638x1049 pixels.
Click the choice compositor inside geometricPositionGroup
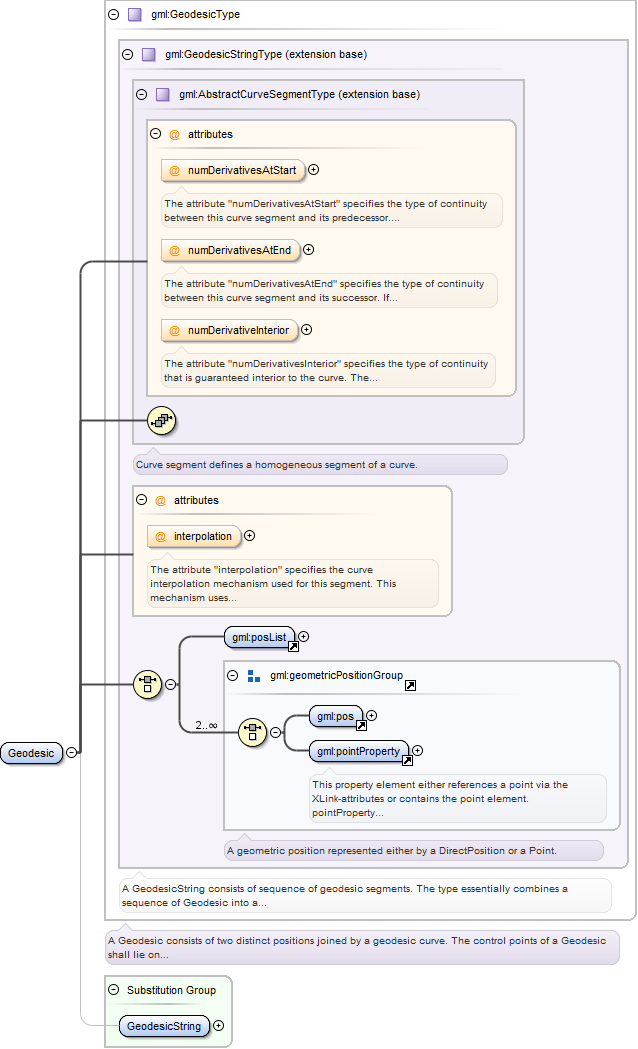(252, 733)
